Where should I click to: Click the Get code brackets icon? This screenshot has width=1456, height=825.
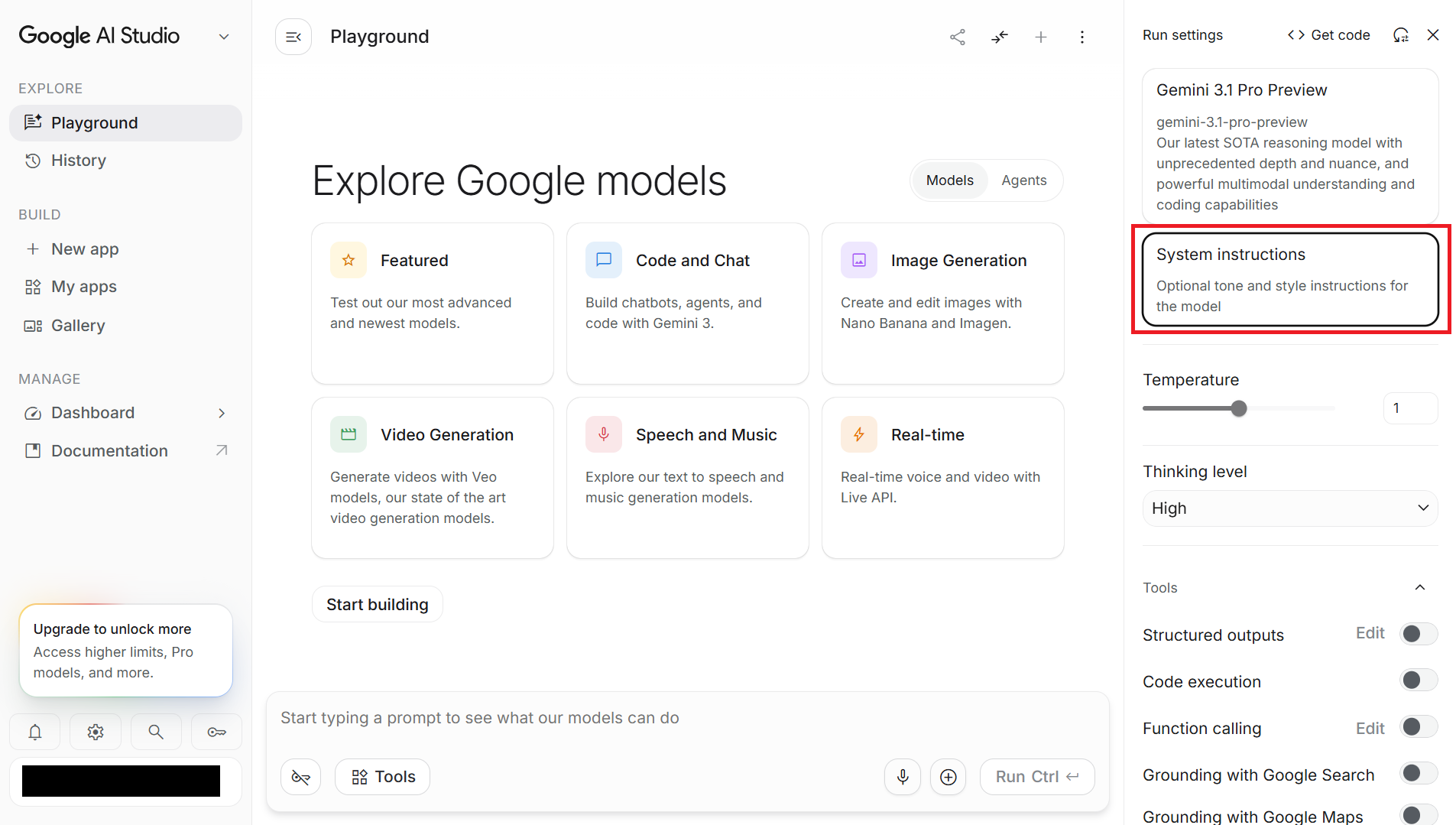pos(1296,35)
